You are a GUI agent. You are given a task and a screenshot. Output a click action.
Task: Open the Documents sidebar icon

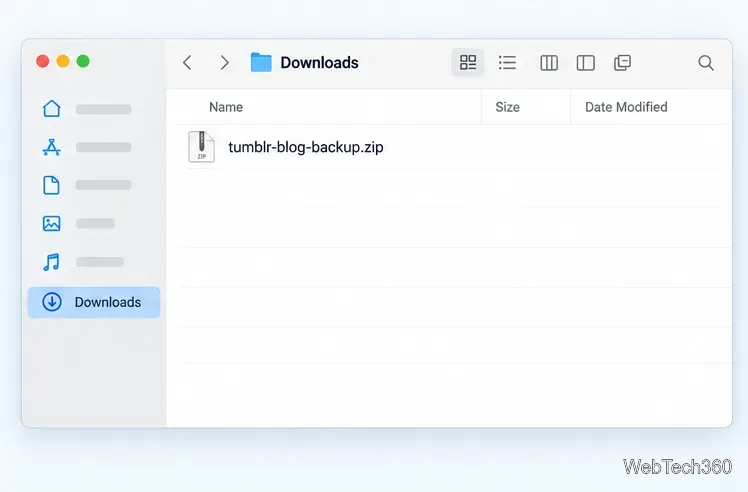(x=52, y=185)
